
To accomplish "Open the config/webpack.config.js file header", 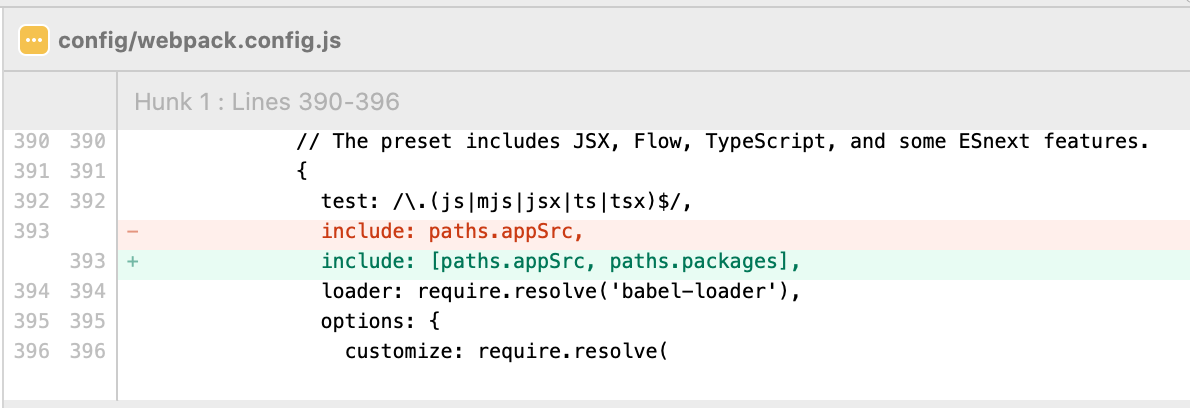I will click(x=200, y=40).
